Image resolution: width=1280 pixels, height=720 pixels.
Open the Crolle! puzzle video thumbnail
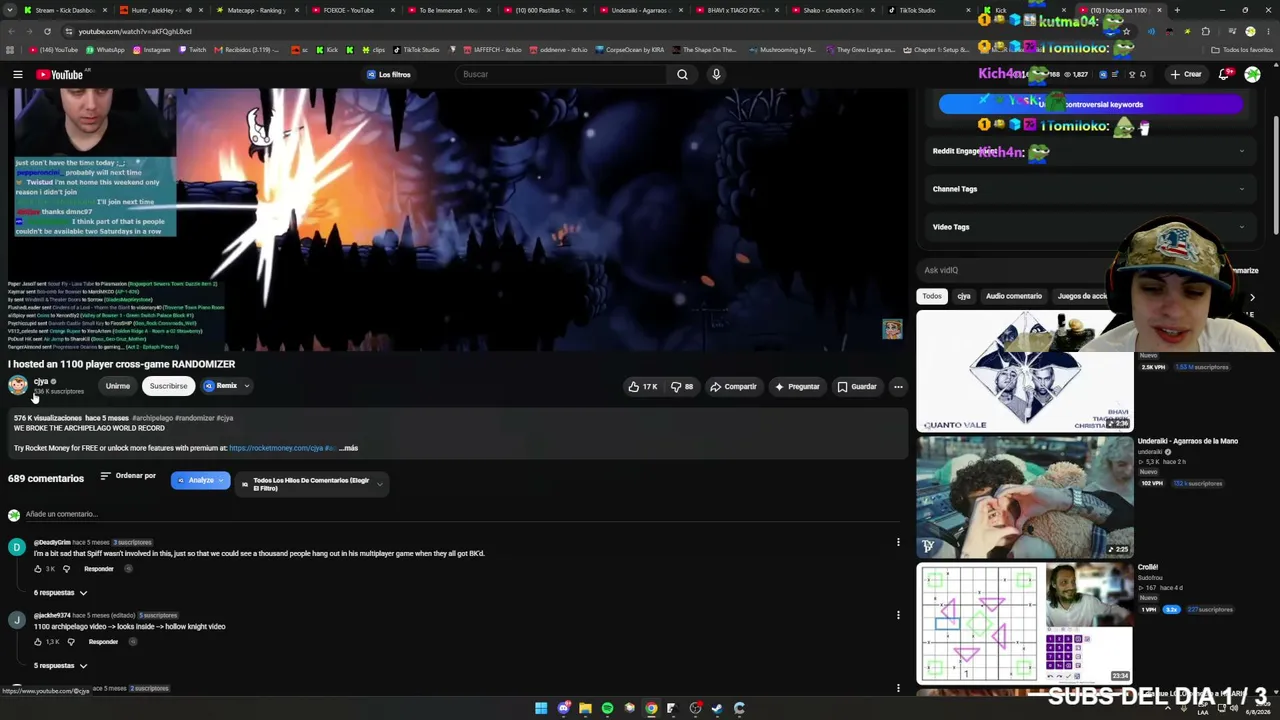point(1025,623)
